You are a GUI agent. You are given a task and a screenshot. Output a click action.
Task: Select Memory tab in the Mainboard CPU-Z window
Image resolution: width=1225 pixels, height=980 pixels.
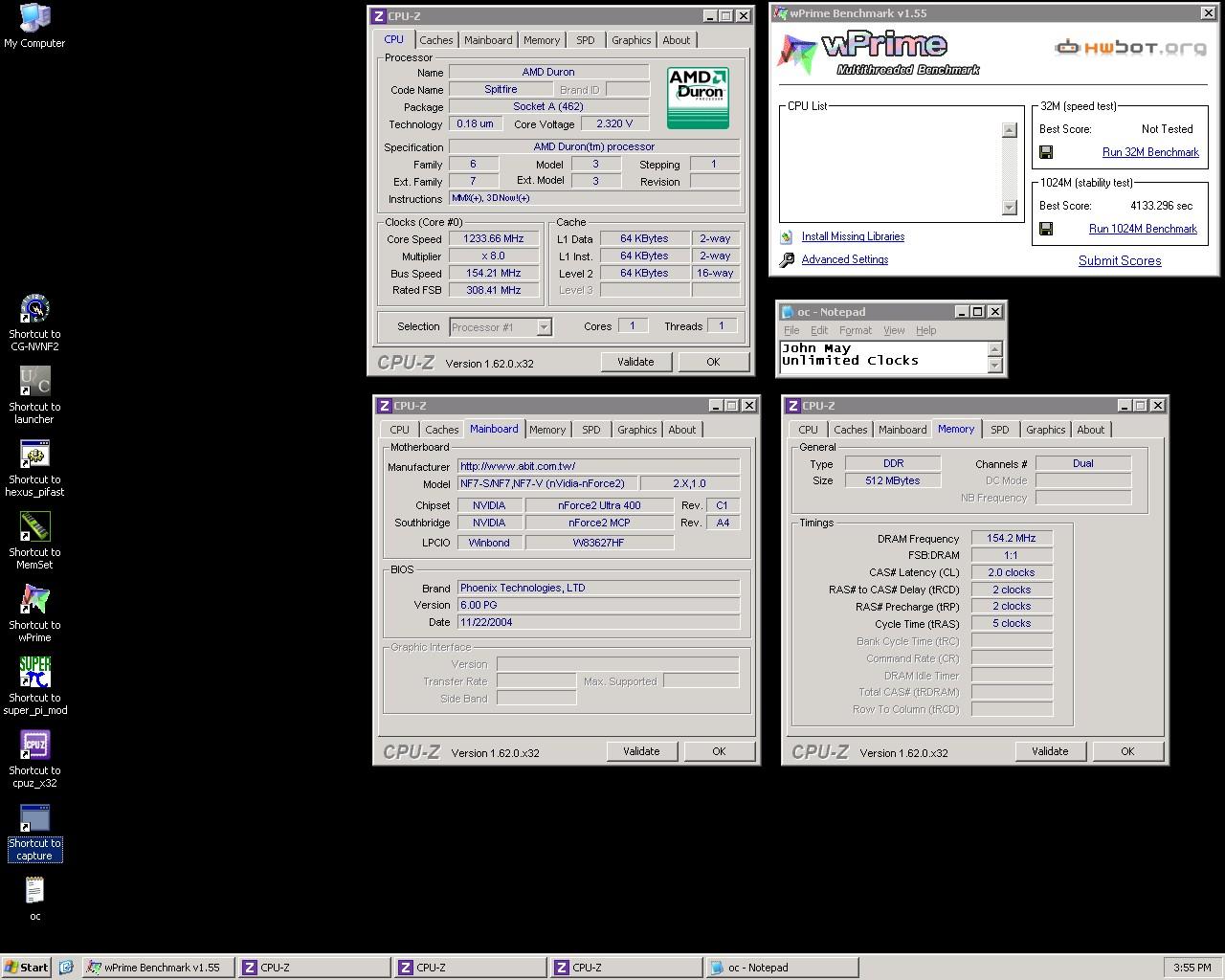click(547, 430)
